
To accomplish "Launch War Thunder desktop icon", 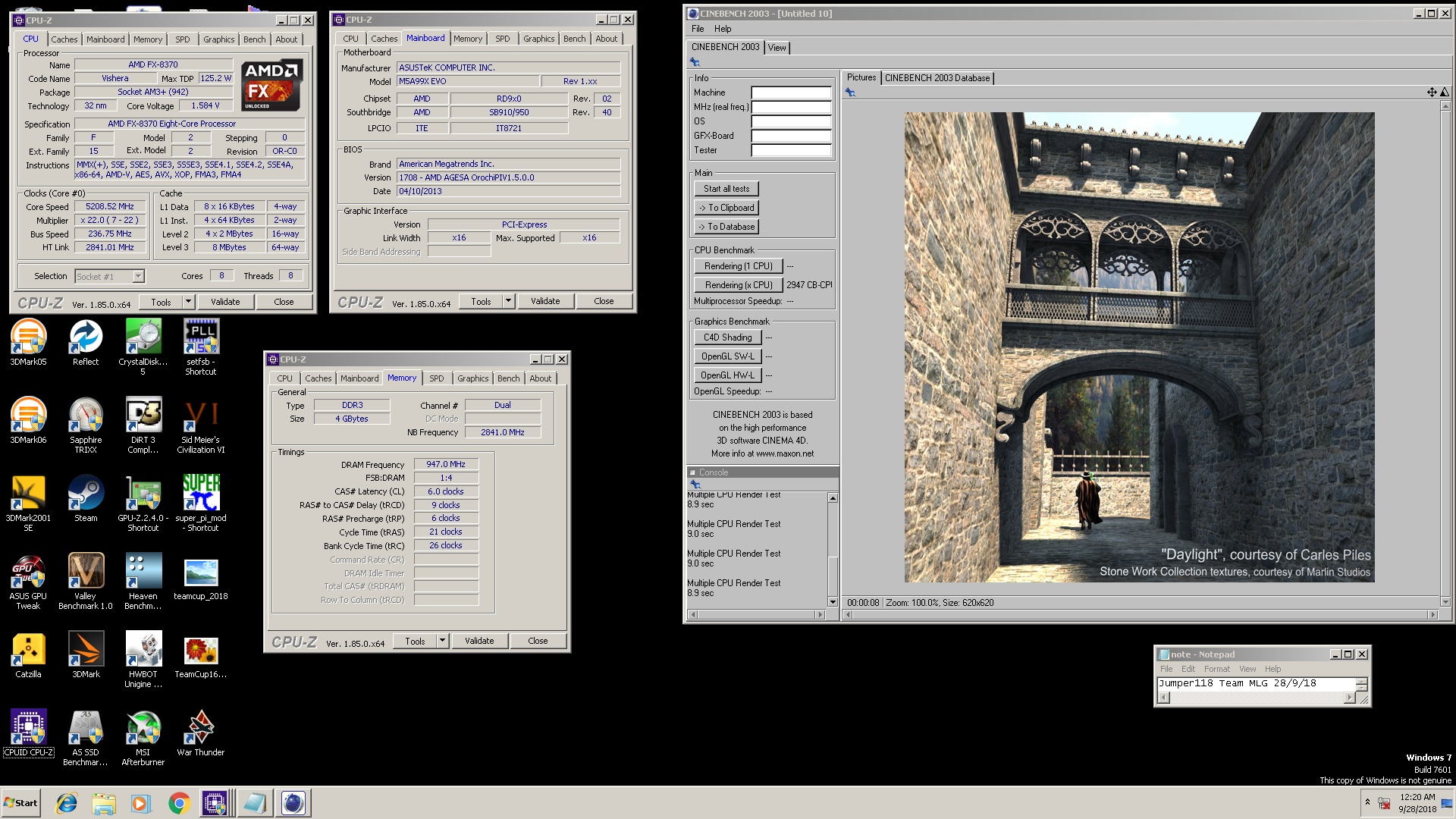I will pos(201,733).
